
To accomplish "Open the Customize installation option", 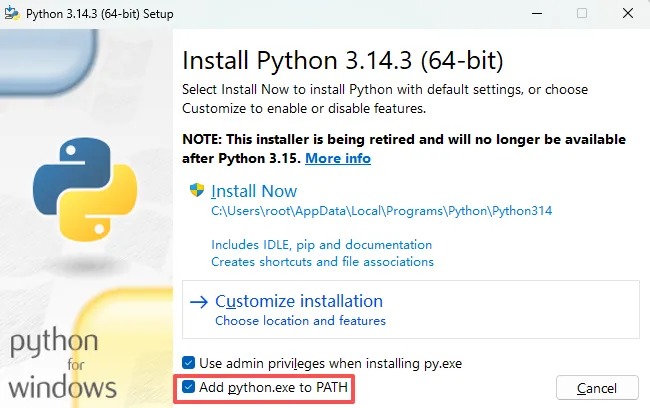I will click(299, 301).
